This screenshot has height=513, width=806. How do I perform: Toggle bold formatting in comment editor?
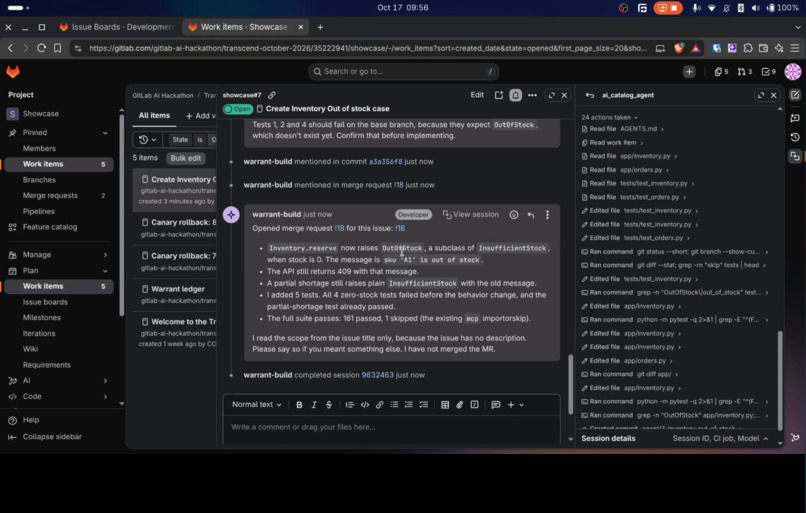299,405
